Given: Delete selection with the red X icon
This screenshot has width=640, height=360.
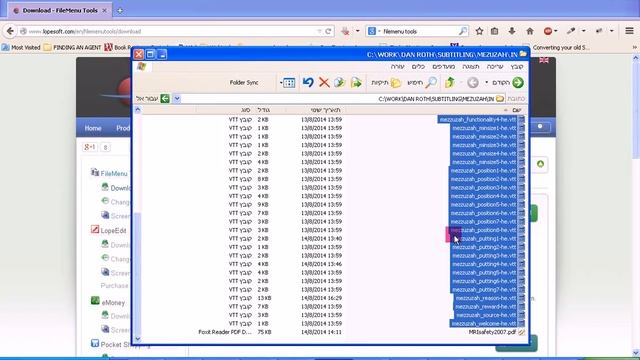Looking at the screenshot, I should [324, 82].
